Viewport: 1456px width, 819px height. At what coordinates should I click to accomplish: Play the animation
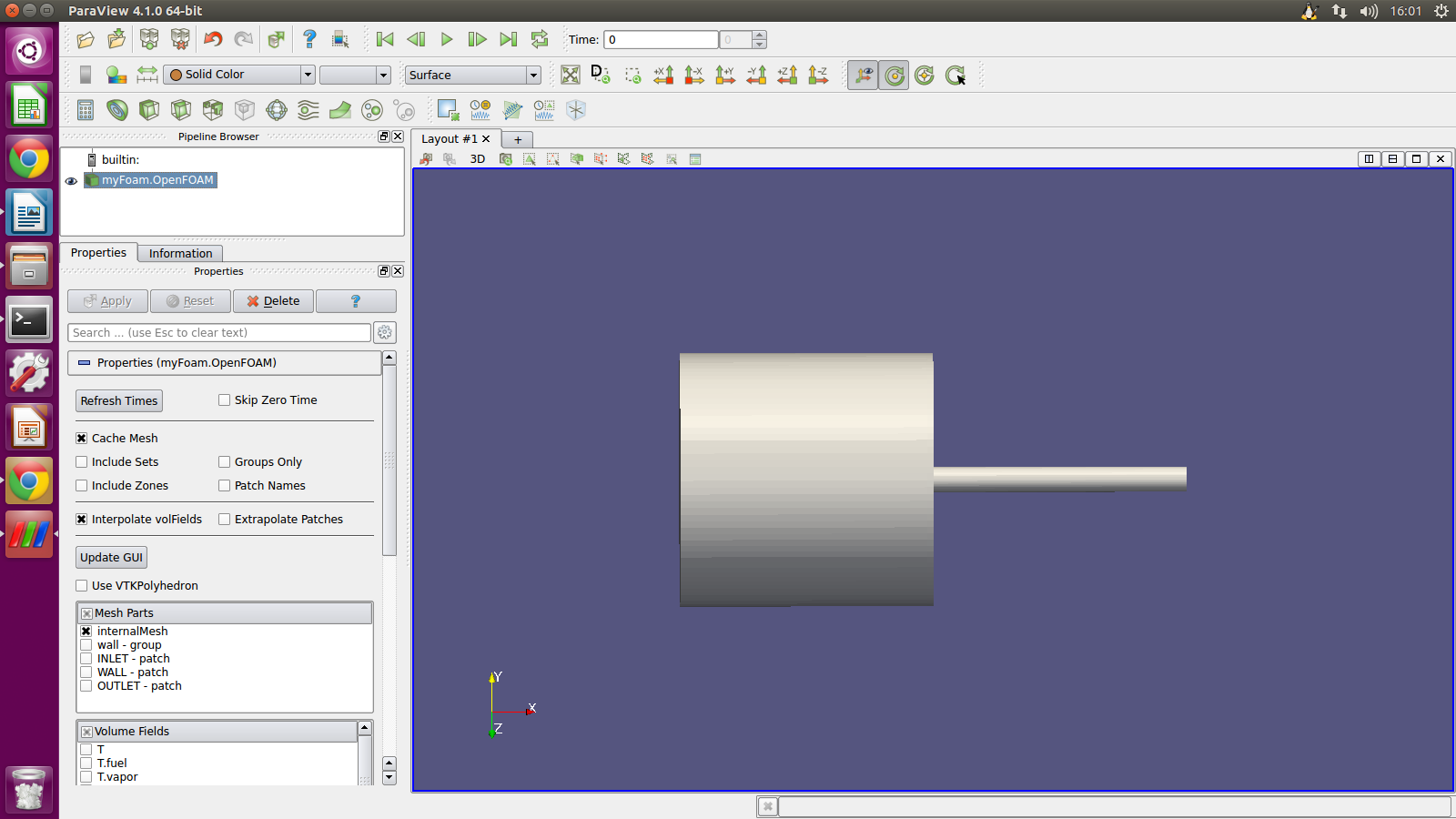[x=447, y=39]
